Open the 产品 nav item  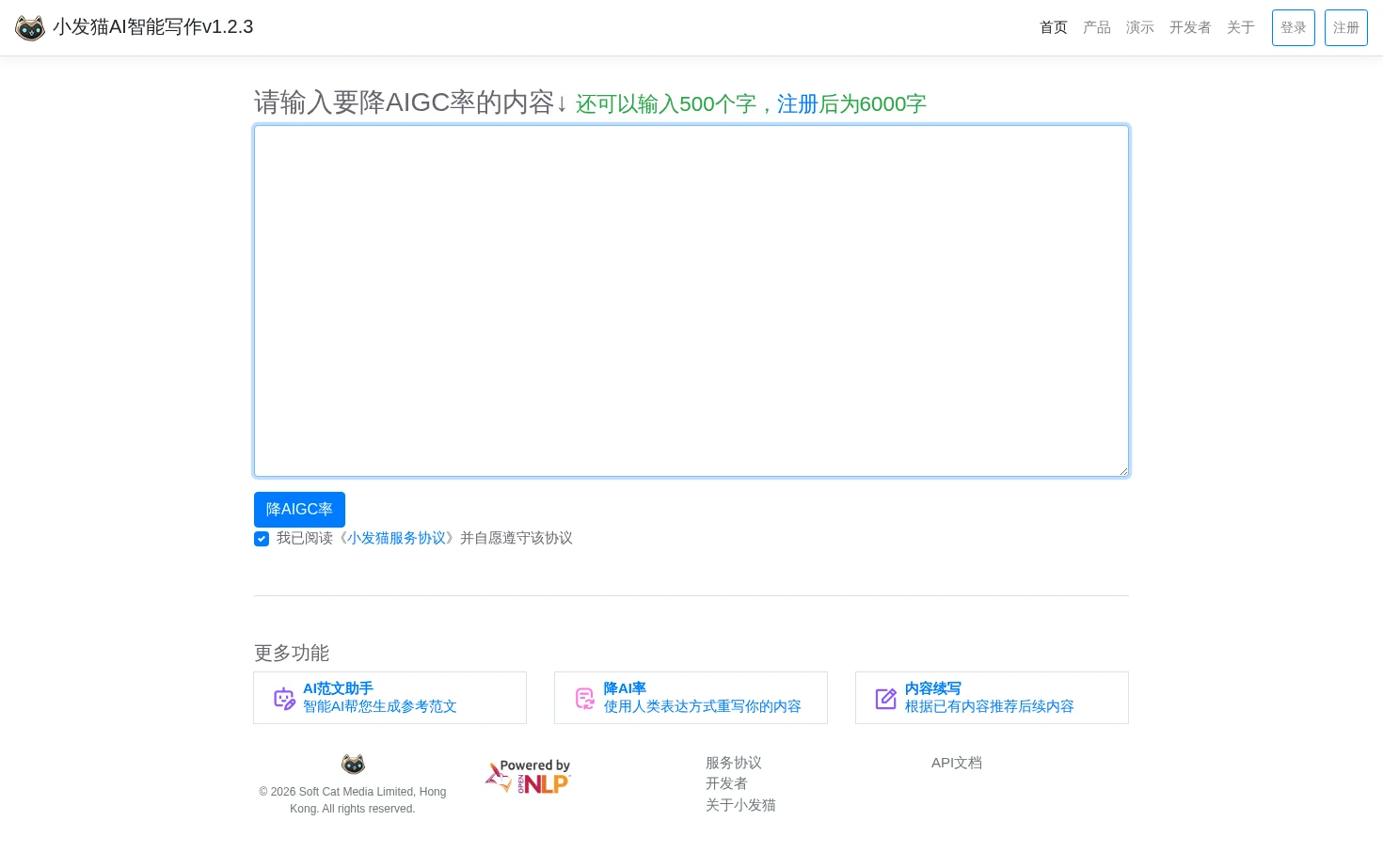point(1097,27)
